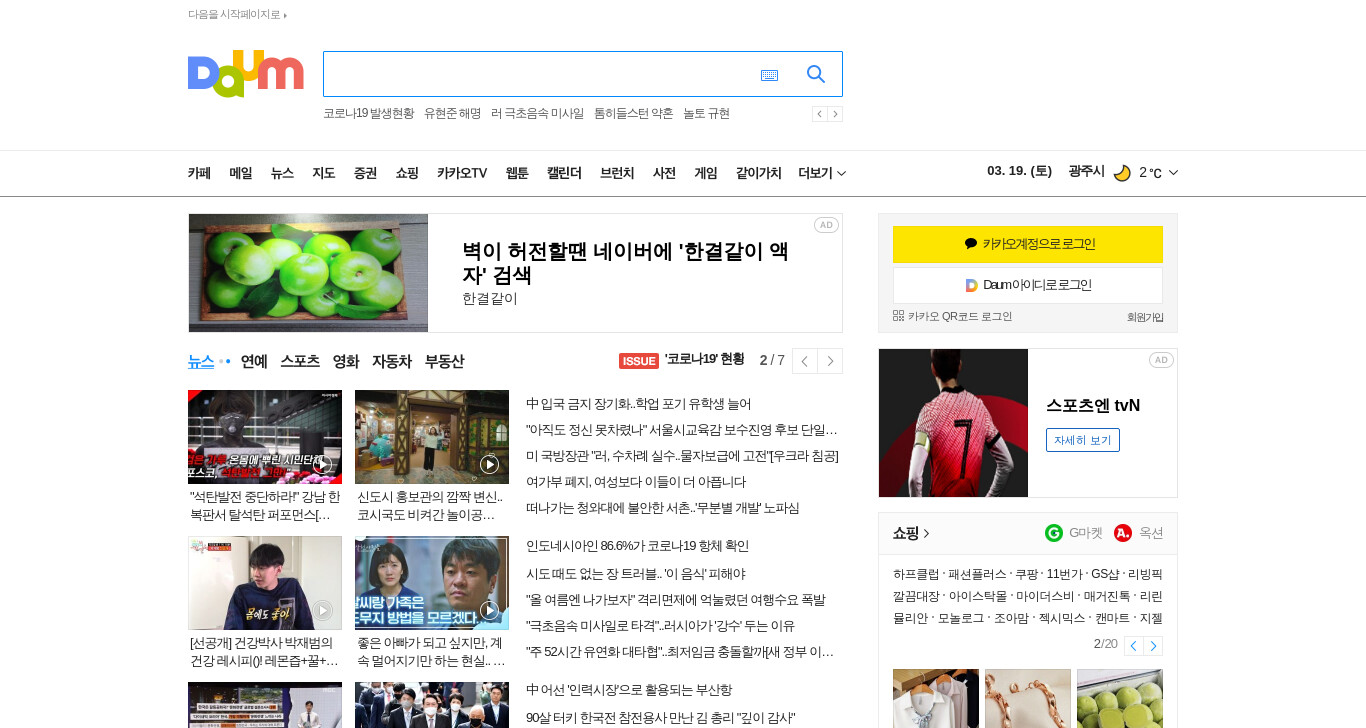The height and width of the screenshot is (728, 1366).
Task: Click the 광주시 location text
Action: pos(1086,172)
